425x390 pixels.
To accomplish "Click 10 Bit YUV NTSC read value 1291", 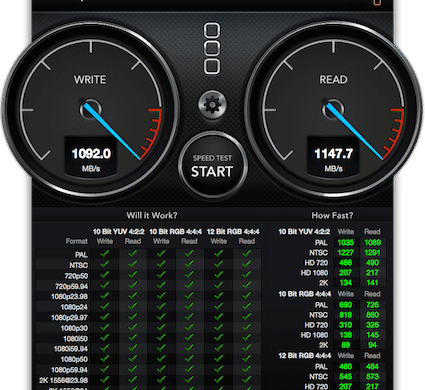I will click(x=372, y=252).
